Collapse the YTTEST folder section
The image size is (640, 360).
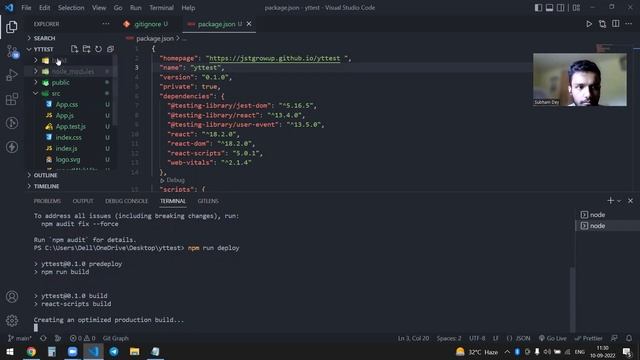pyautogui.click(x=44, y=49)
